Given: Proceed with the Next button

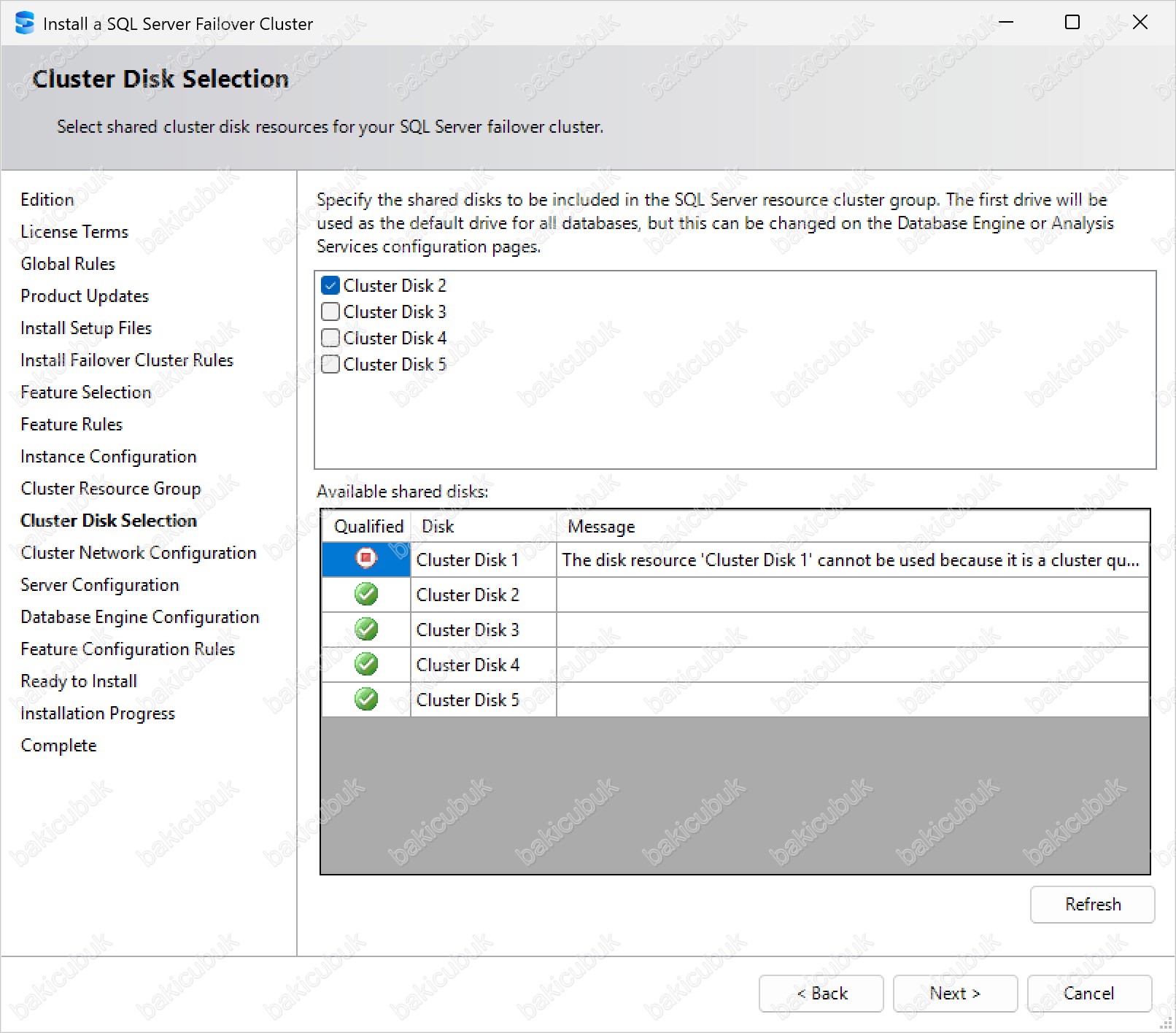Looking at the screenshot, I should point(954,993).
